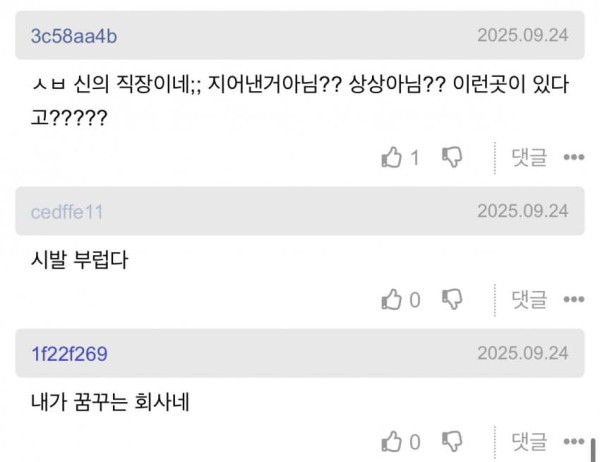600x462 pixels.
Task: Open the three-dot menu on cedffe11's comment
Action: 573,299
